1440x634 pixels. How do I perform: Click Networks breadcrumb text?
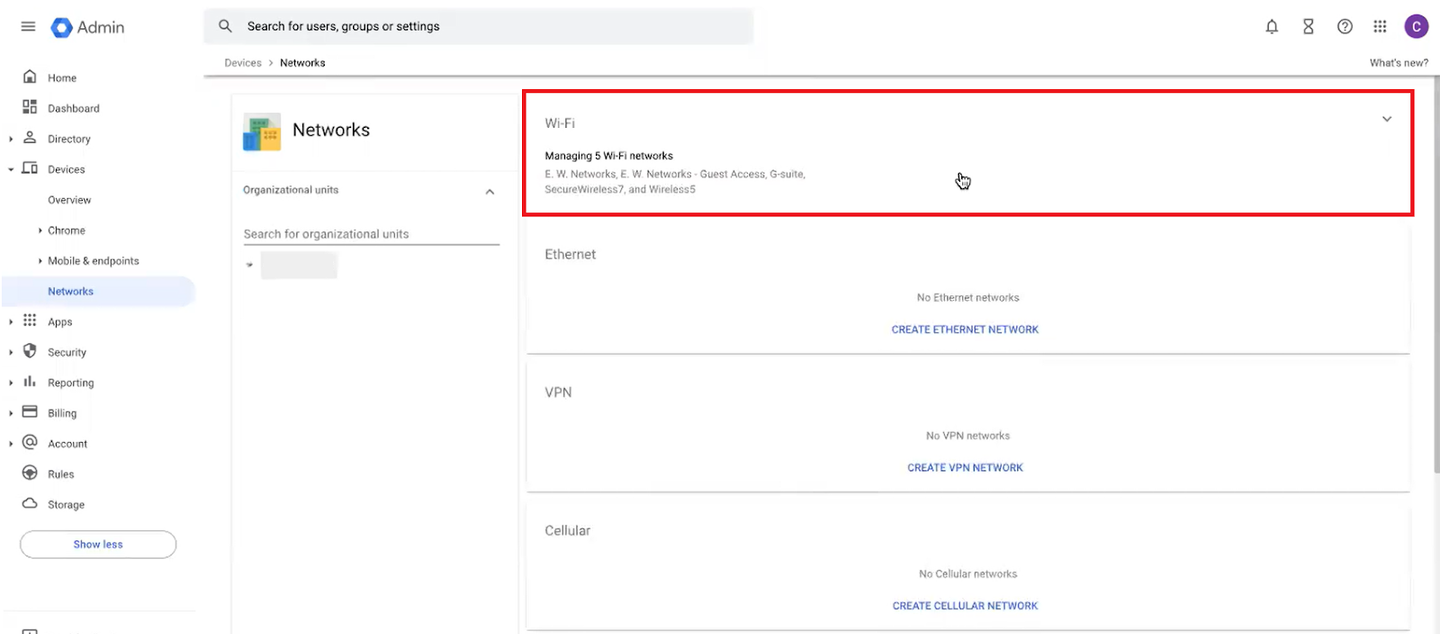302,63
